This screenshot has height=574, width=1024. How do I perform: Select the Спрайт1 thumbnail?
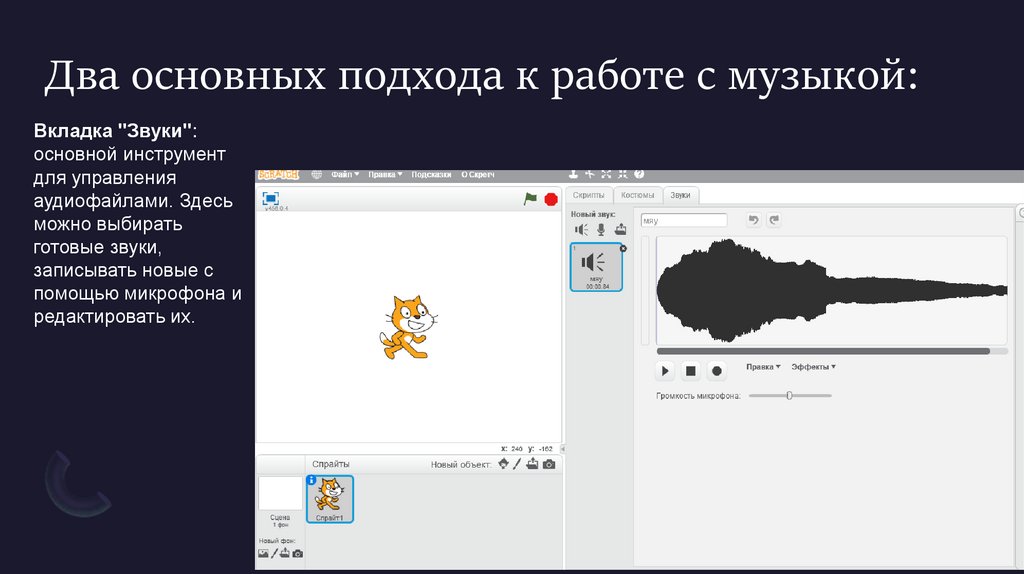330,499
